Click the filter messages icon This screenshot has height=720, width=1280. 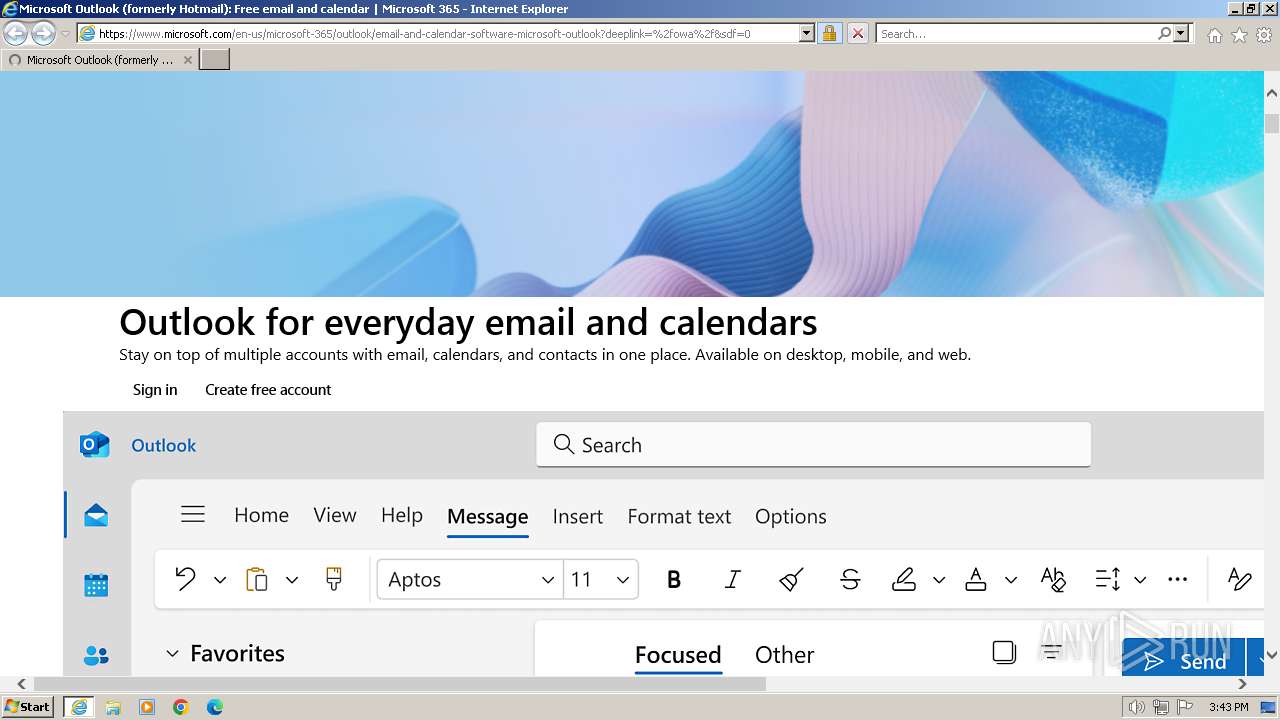pyautogui.click(x=1051, y=652)
